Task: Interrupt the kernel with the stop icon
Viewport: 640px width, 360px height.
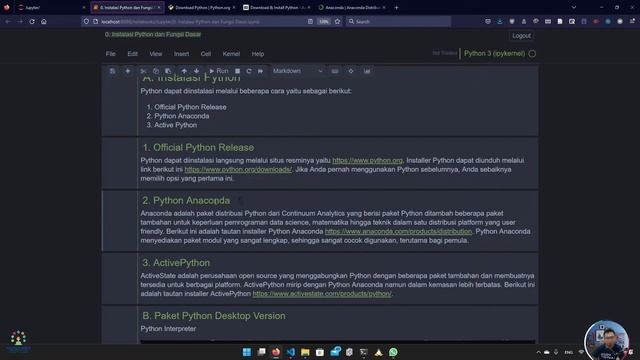Action: coord(238,71)
